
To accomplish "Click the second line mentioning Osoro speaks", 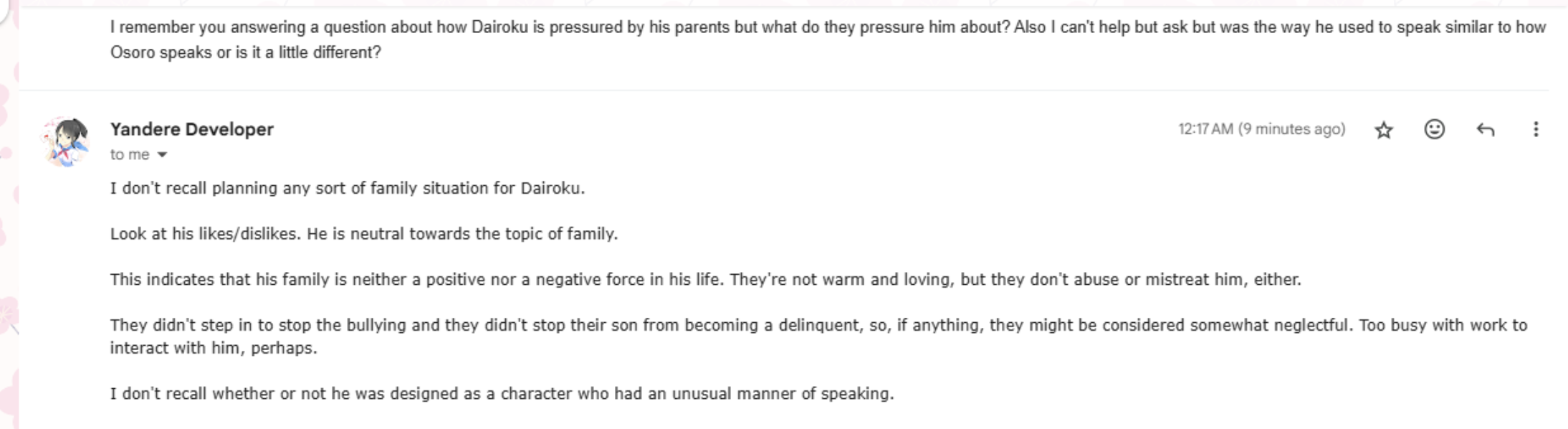I will pyautogui.click(x=245, y=52).
